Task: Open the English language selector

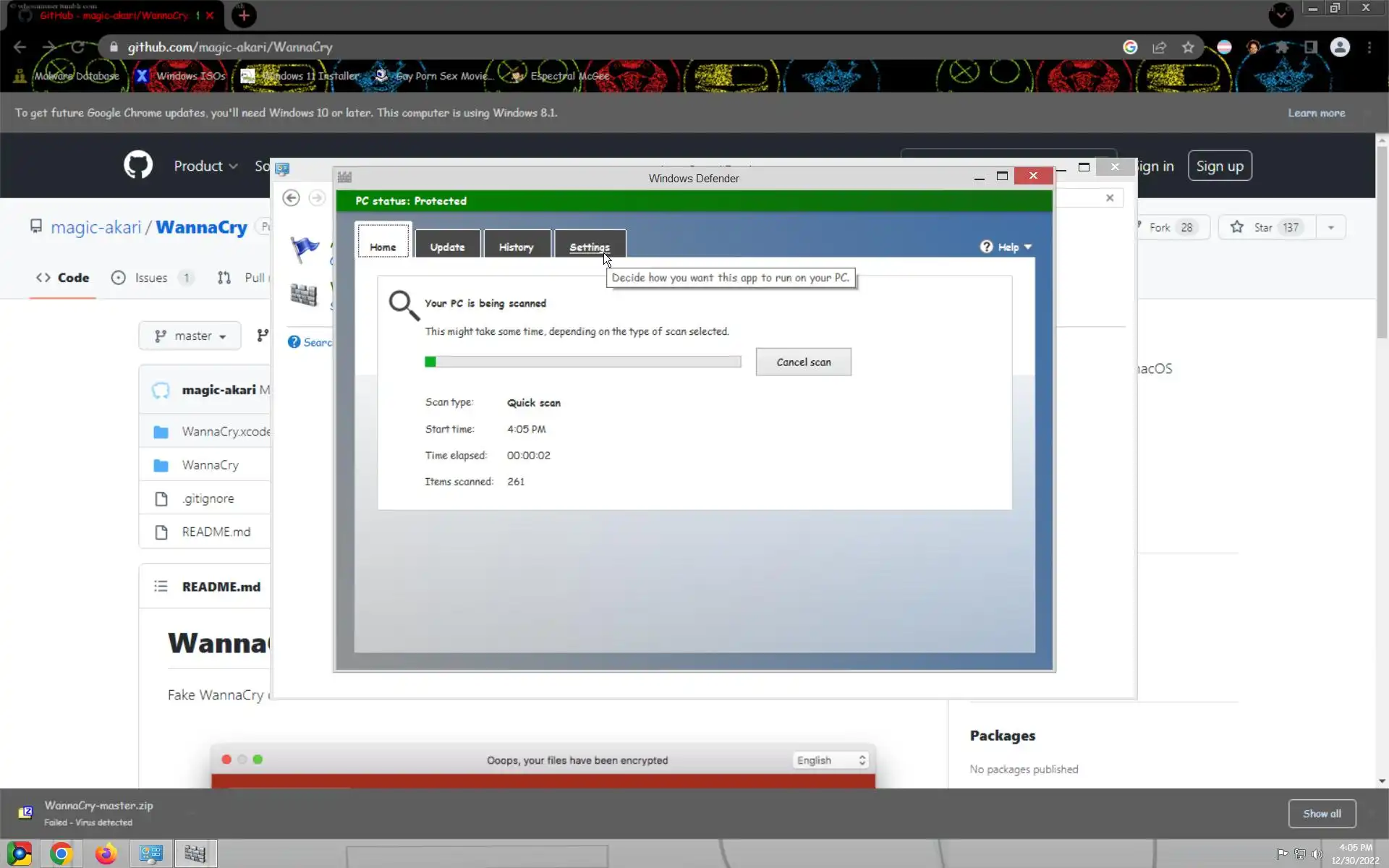Action: [x=831, y=760]
